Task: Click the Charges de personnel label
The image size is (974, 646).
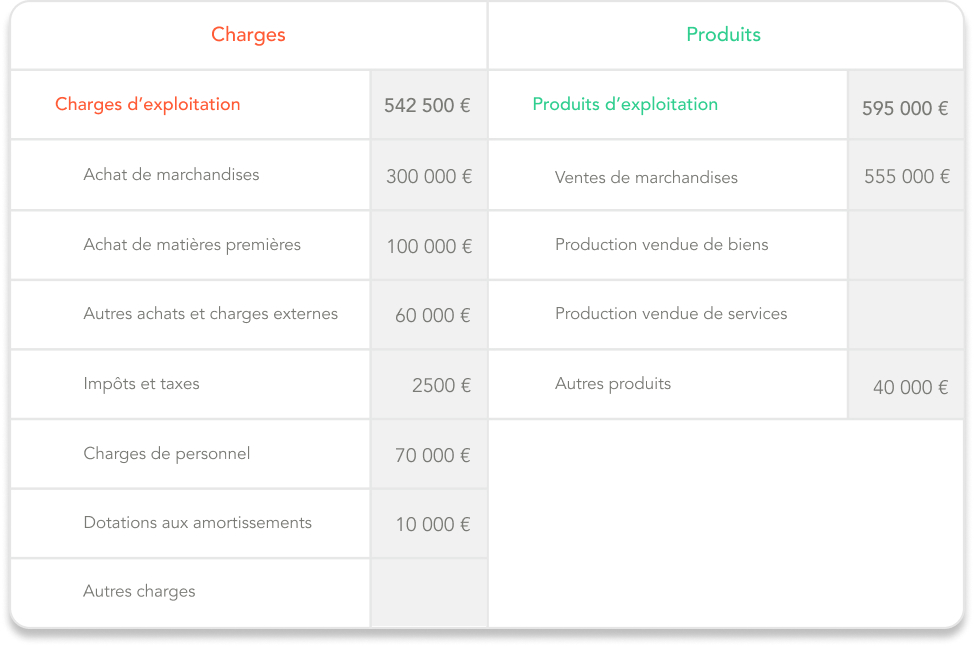Action: coord(167,453)
